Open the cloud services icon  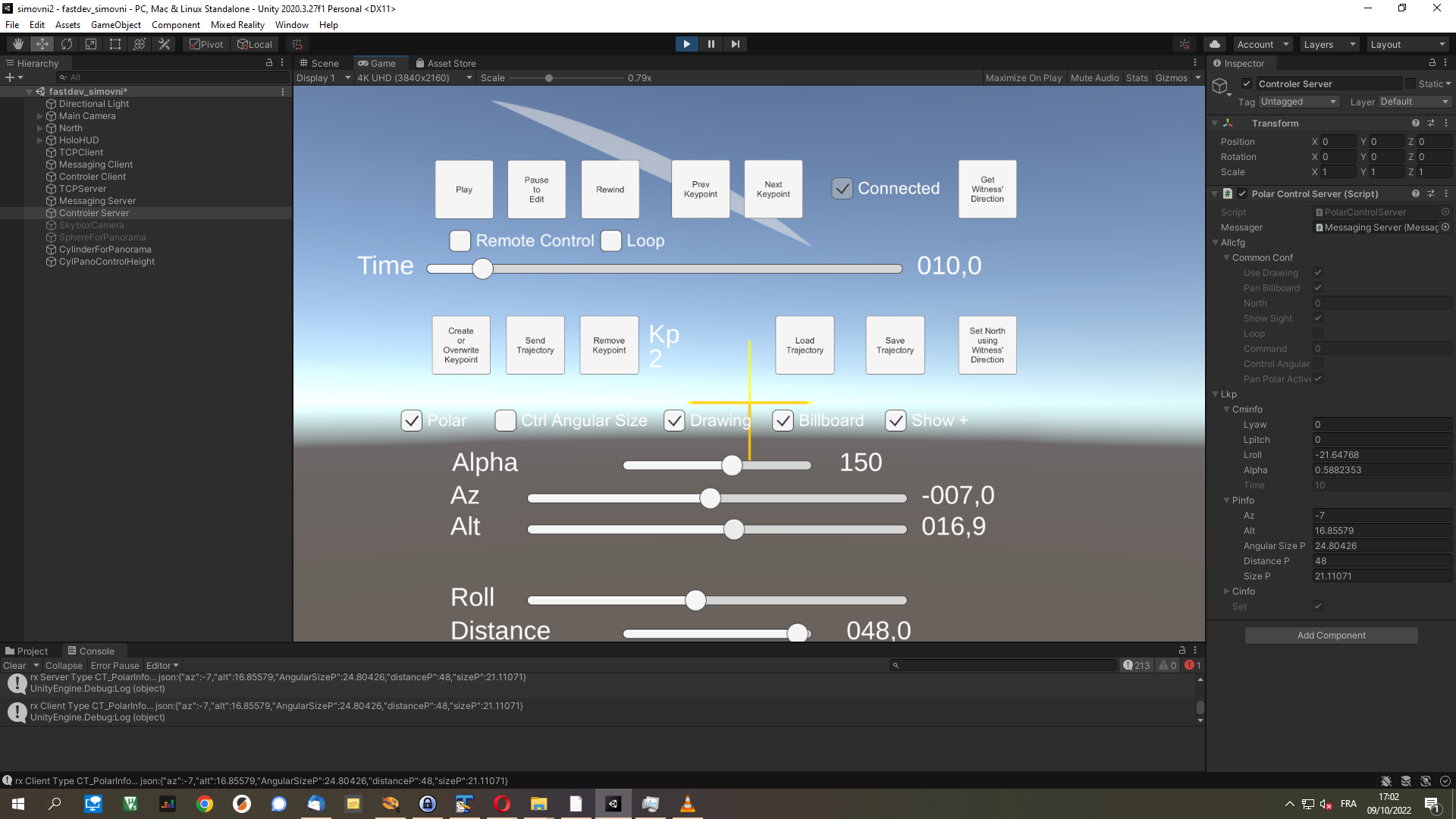pyautogui.click(x=1215, y=44)
